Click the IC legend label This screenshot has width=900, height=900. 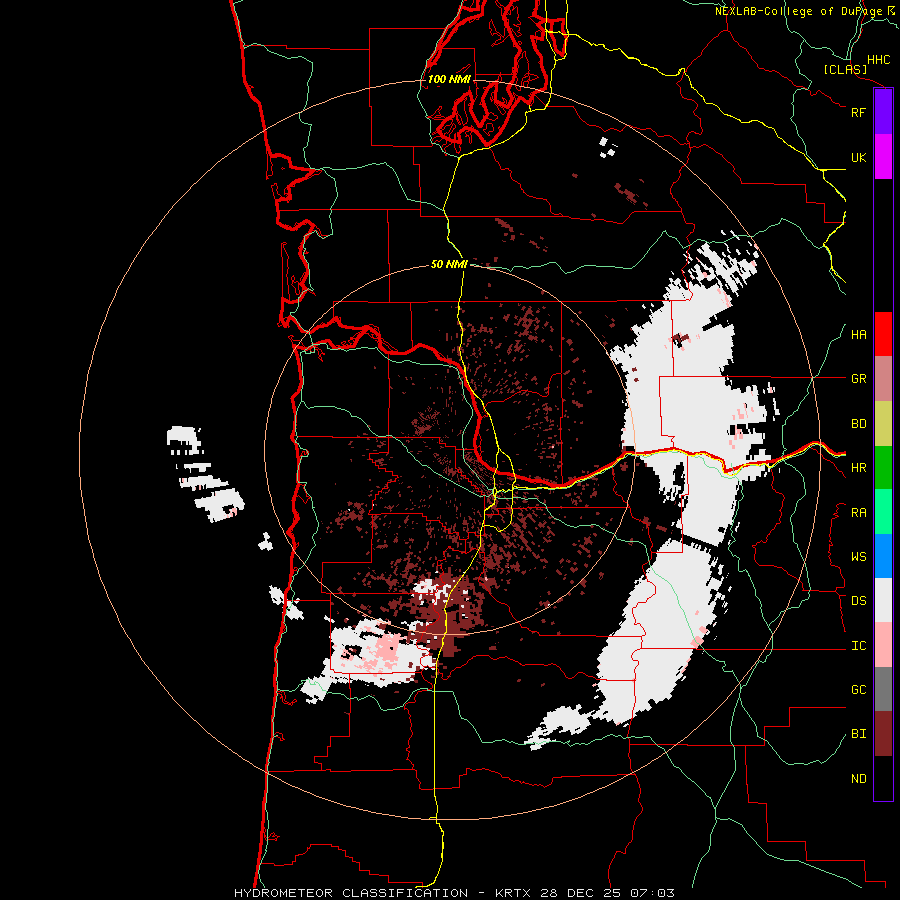859,646
